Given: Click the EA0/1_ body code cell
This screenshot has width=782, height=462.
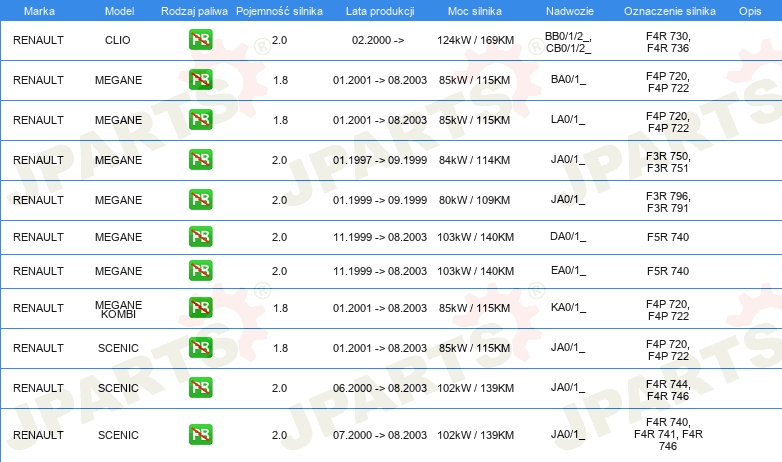Looking at the screenshot, I should click(x=568, y=270).
